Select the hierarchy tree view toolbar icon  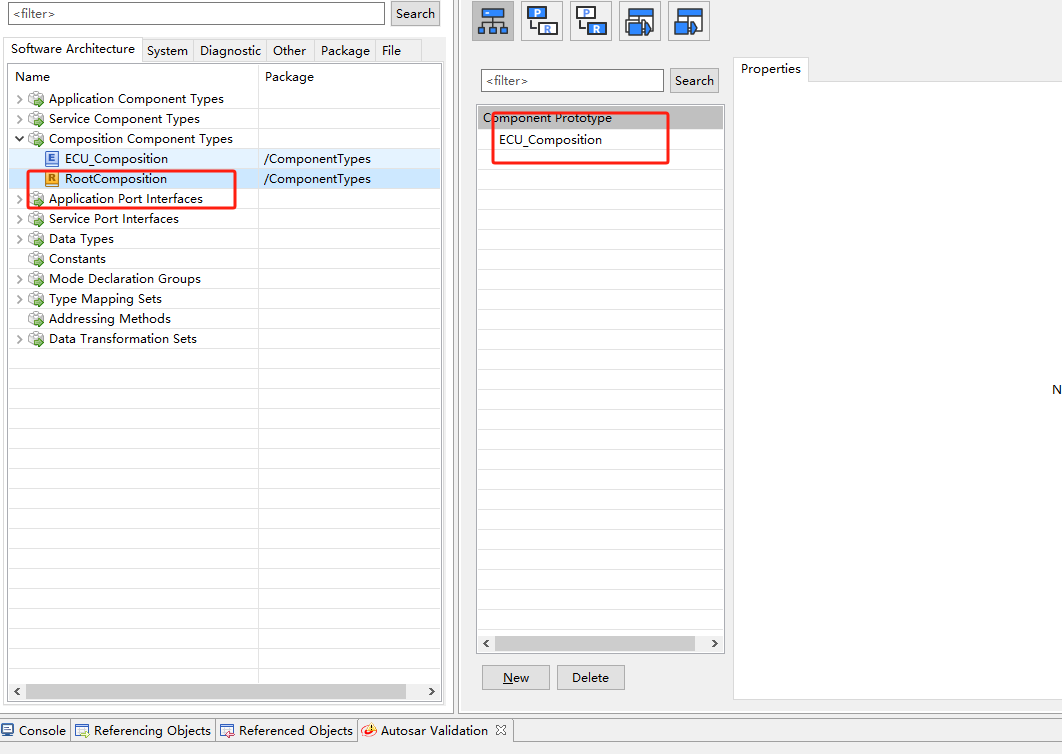[x=493, y=21]
